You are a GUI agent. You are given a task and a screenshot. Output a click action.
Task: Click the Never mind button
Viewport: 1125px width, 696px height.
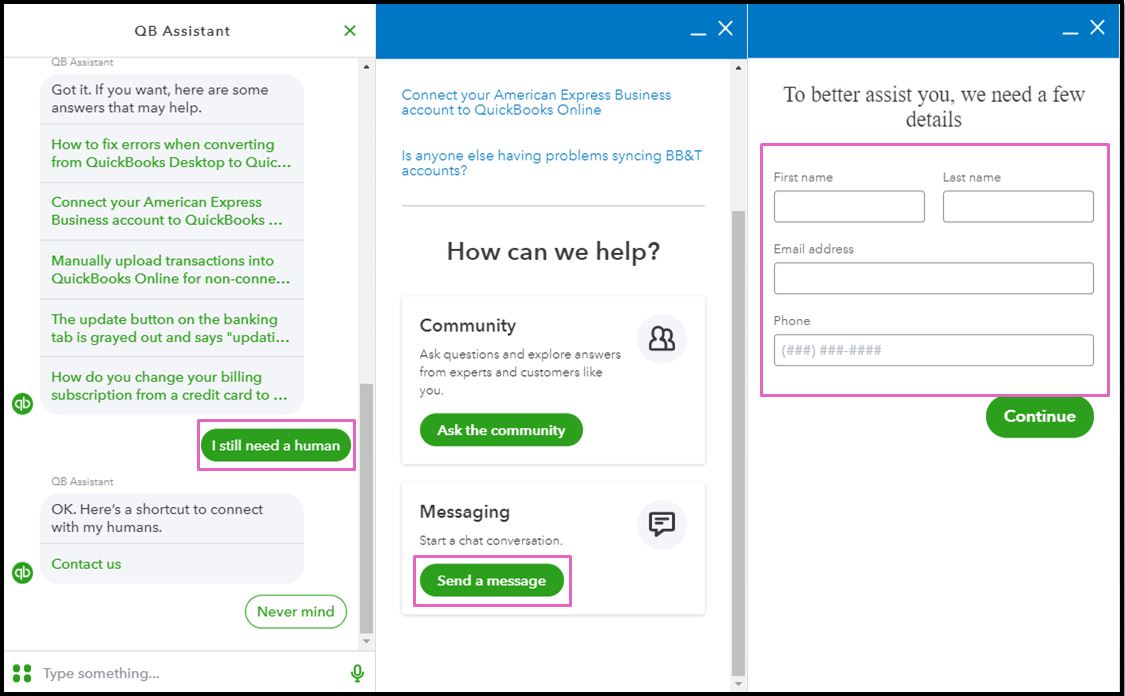pos(296,611)
